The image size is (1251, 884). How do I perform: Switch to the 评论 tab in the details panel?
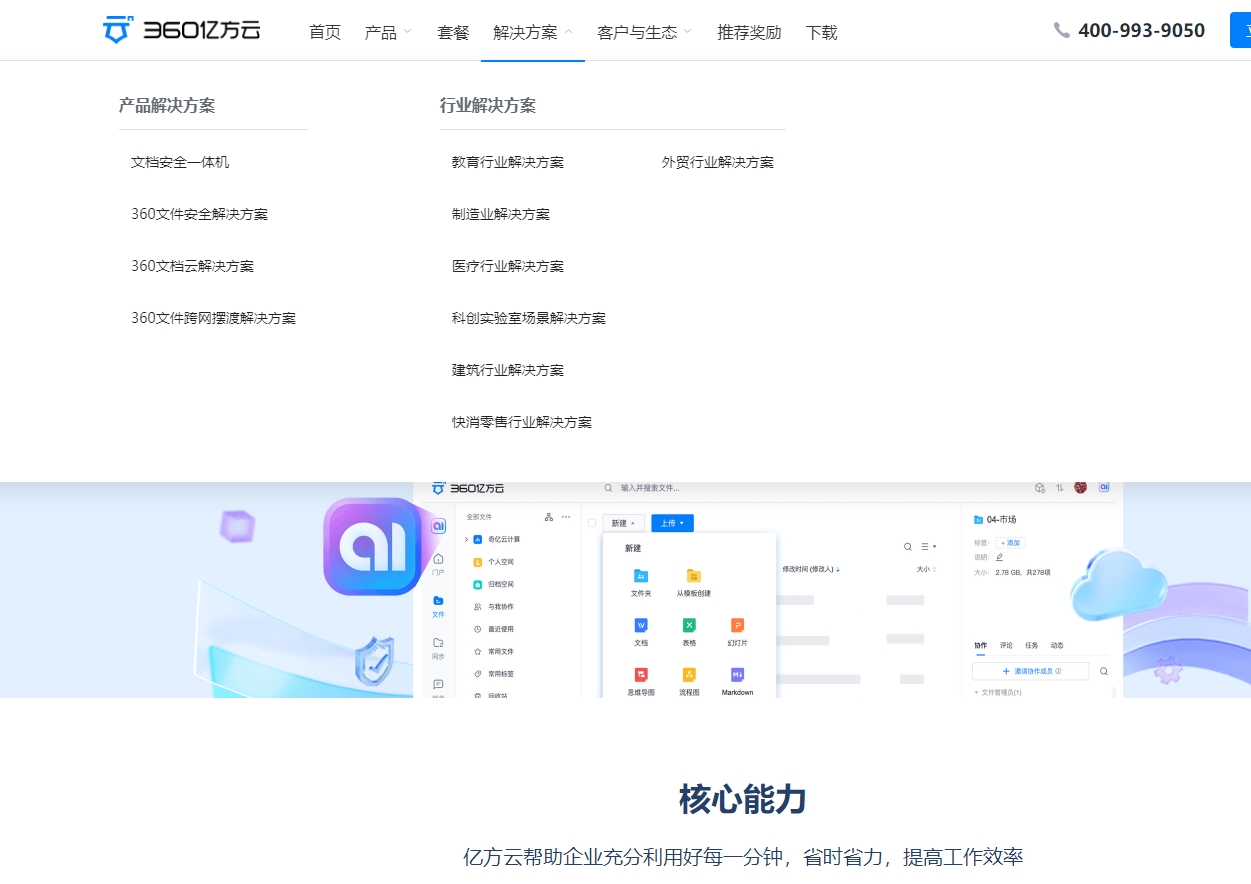click(1006, 646)
